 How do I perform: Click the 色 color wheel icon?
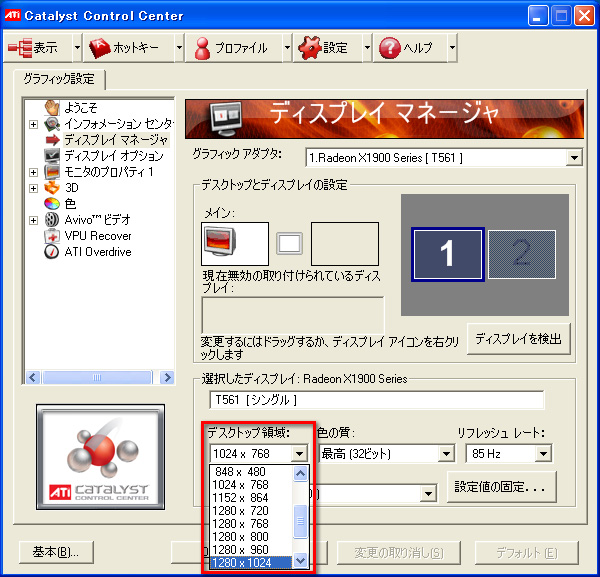pos(52,204)
